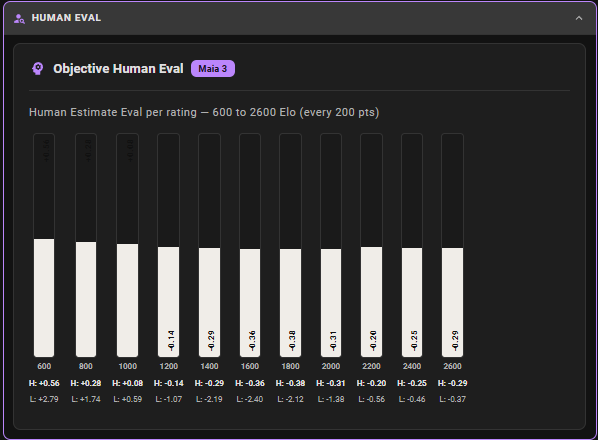
Task: Click the H: -0.31 value
Action: pyautogui.click(x=331, y=383)
